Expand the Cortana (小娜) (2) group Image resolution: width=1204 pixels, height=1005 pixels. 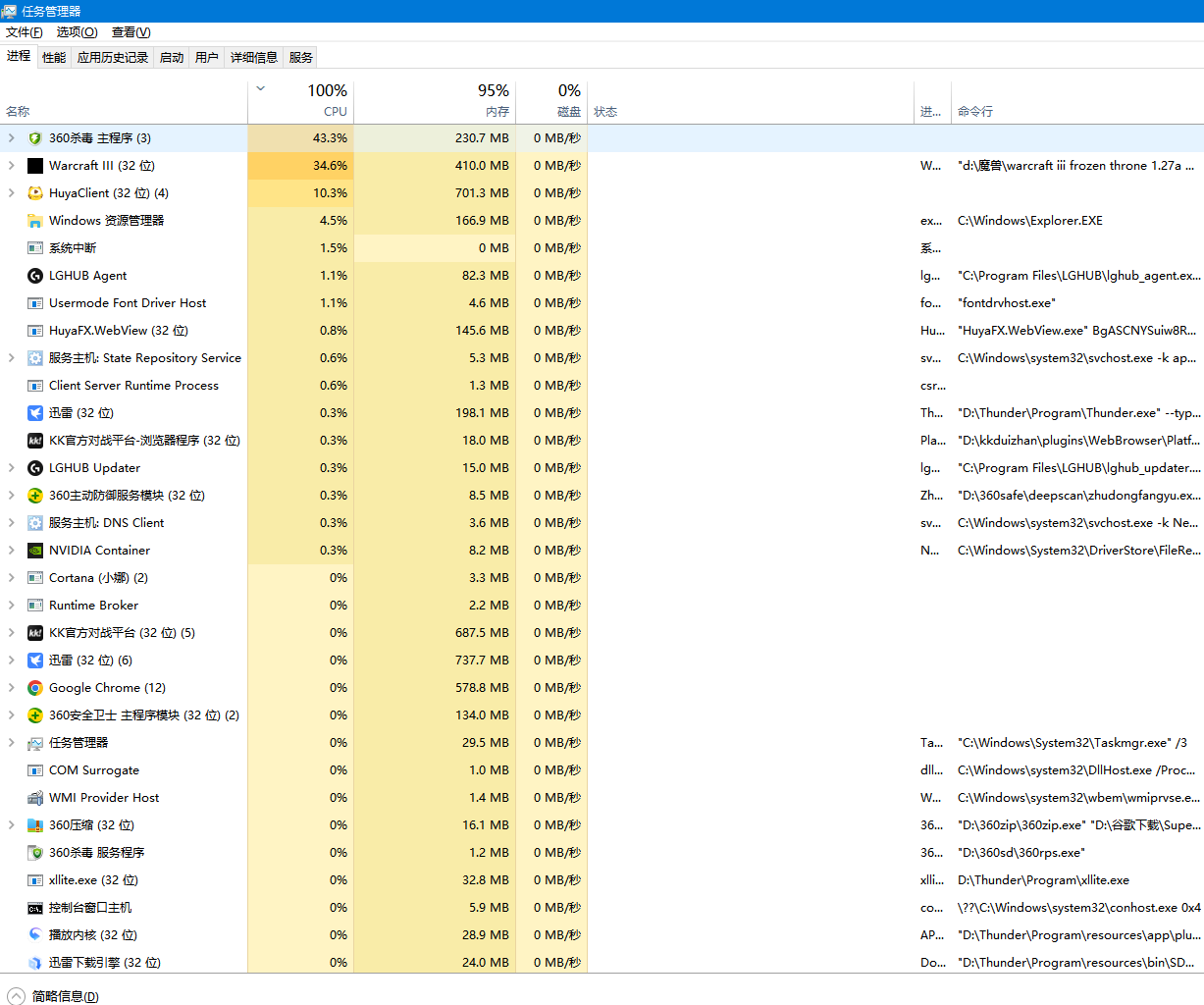12,578
